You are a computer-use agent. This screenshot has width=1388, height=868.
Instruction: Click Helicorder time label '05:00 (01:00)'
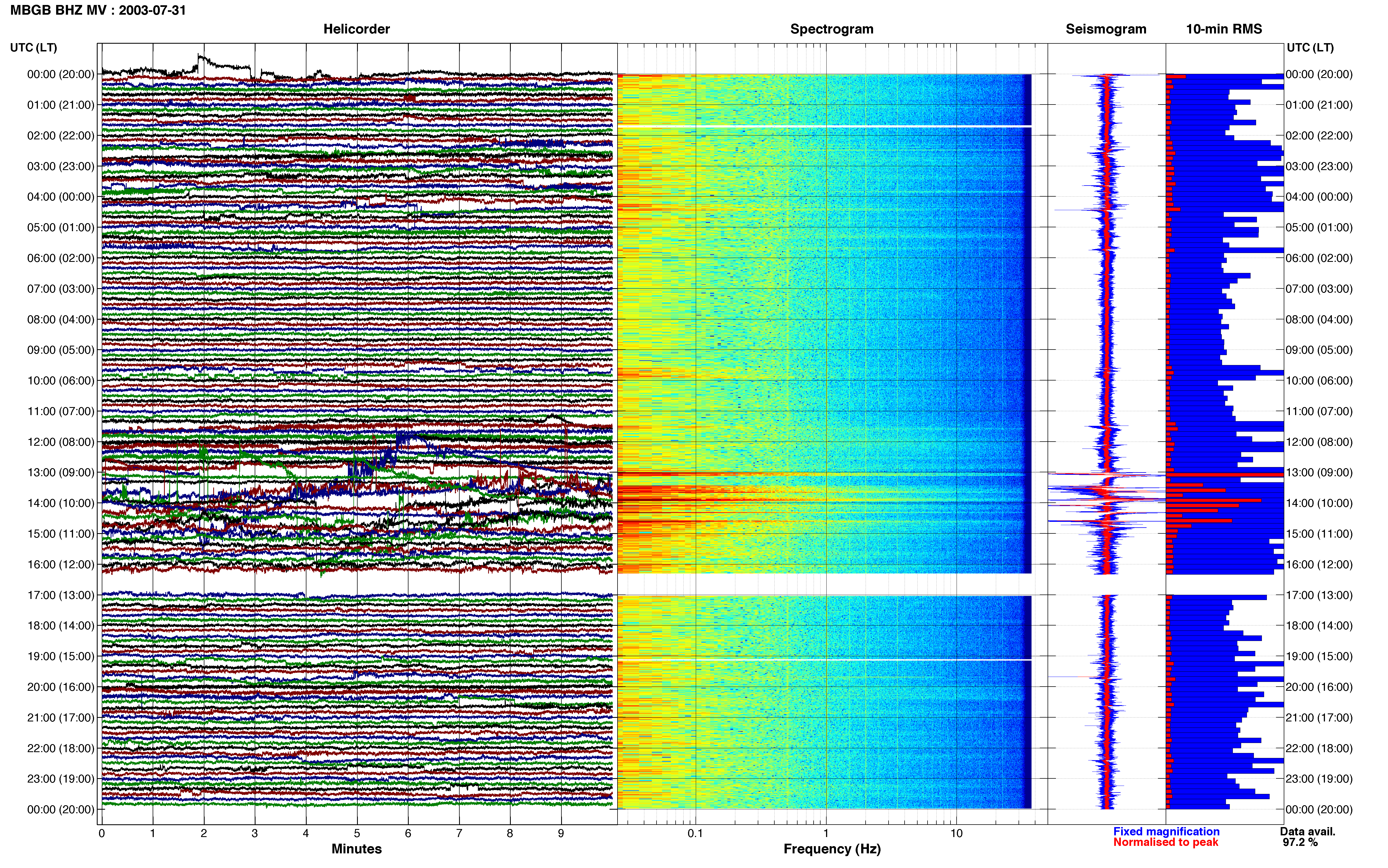coord(61,227)
